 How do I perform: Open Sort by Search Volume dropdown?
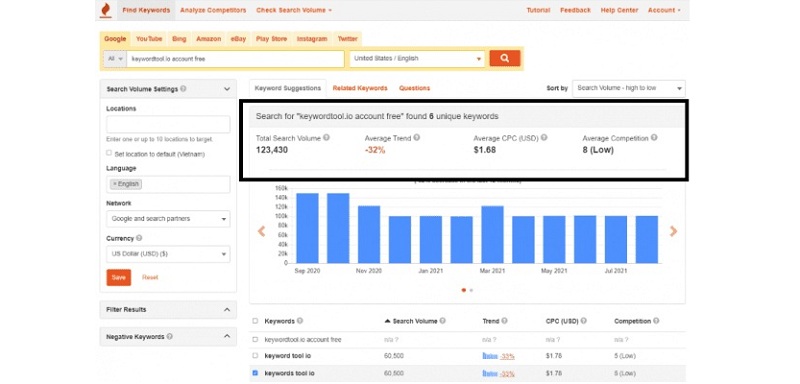tap(629, 88)
